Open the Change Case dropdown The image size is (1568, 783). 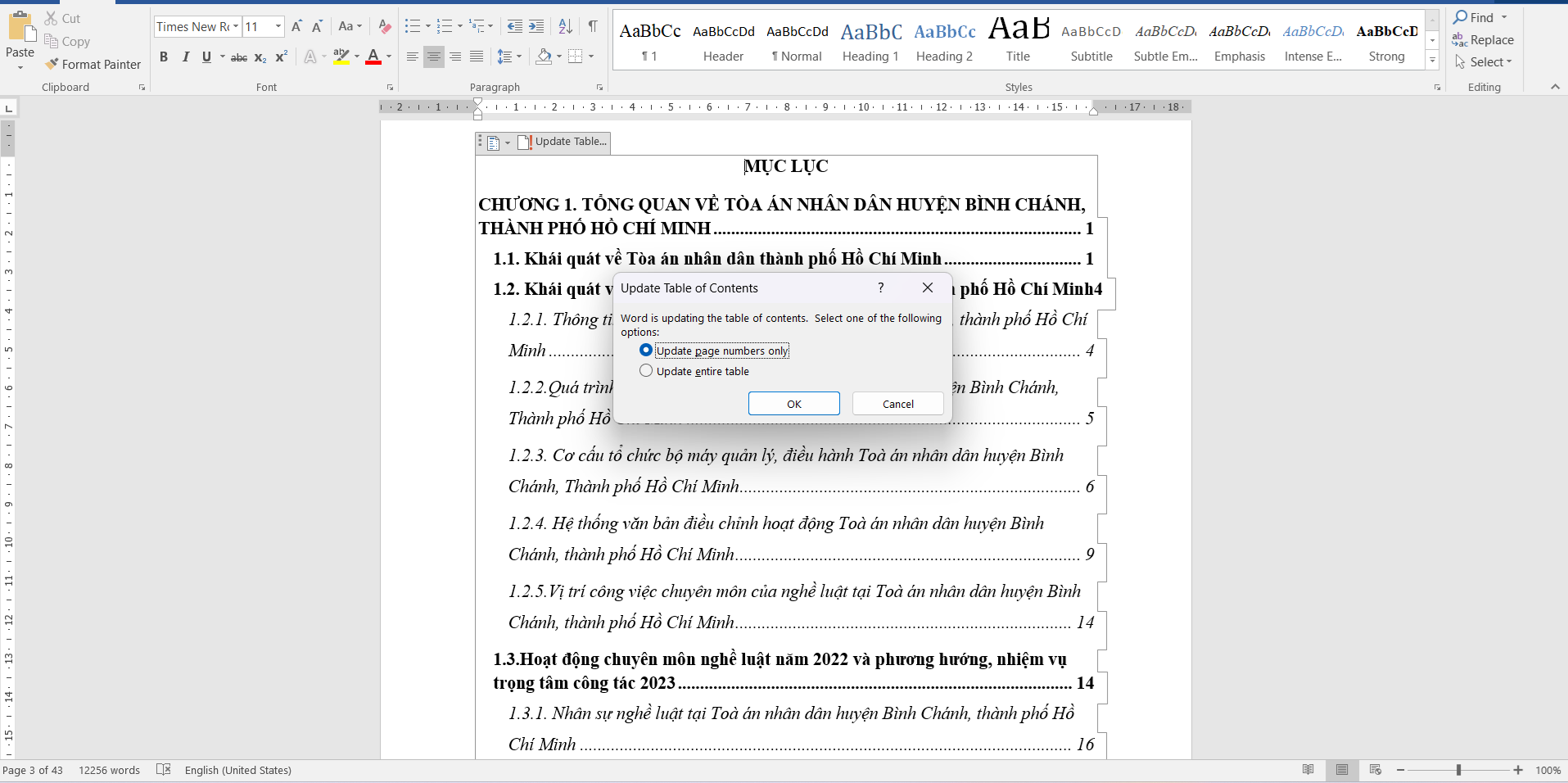tap(350, 26)
